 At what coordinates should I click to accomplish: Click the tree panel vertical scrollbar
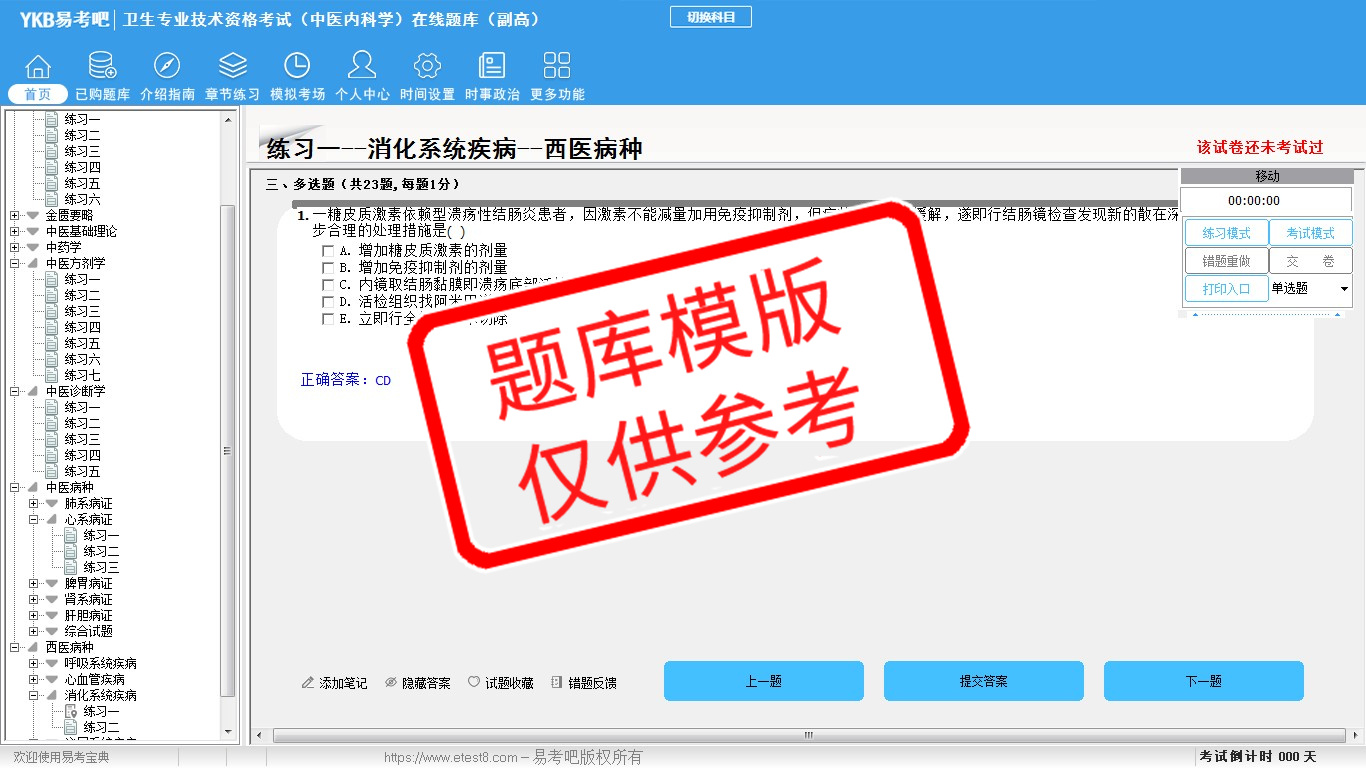coord(228,449)
